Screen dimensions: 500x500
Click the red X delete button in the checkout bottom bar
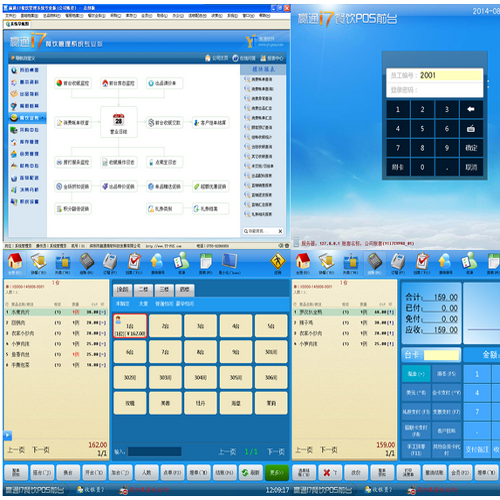[330, 472]
